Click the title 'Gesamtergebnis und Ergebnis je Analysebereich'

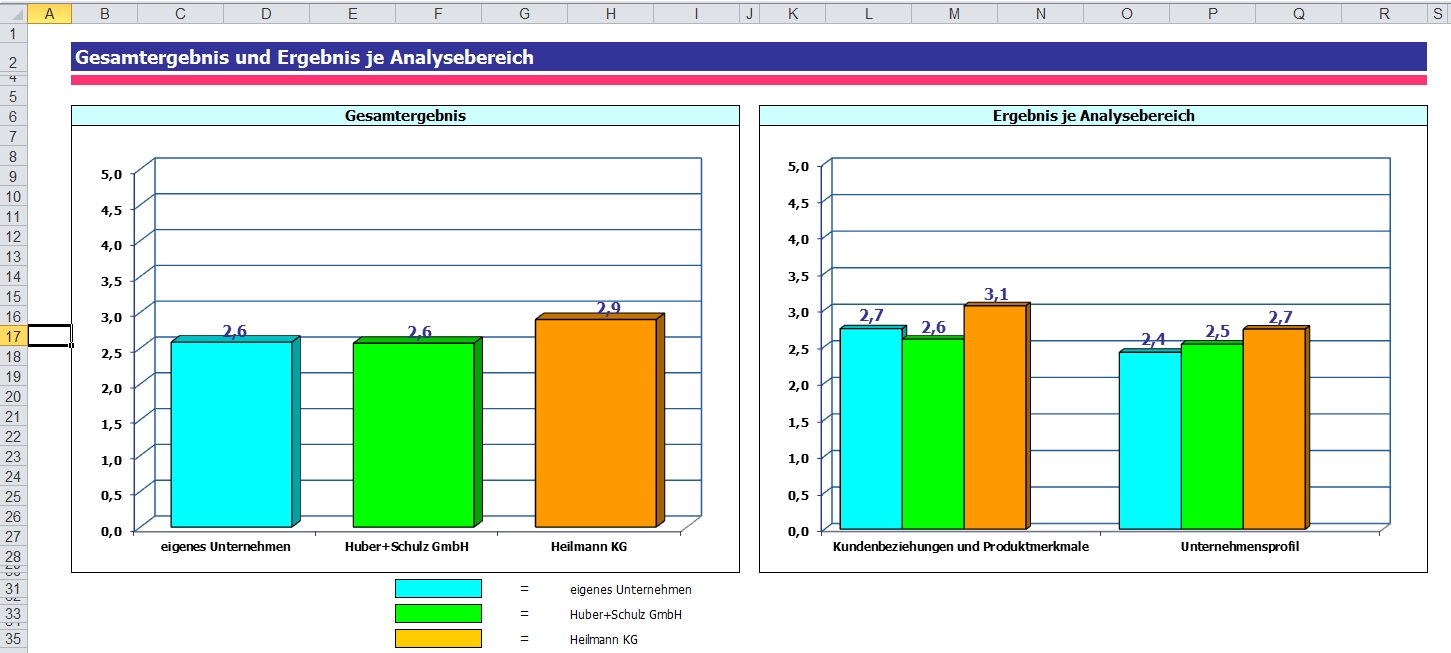click(305, 58)
